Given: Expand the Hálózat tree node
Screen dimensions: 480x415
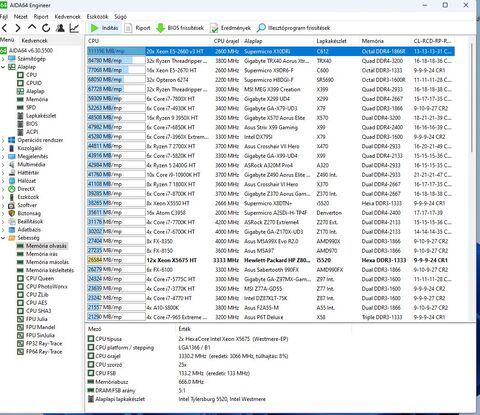Looking at the screenshot, I should pos(3,181).
